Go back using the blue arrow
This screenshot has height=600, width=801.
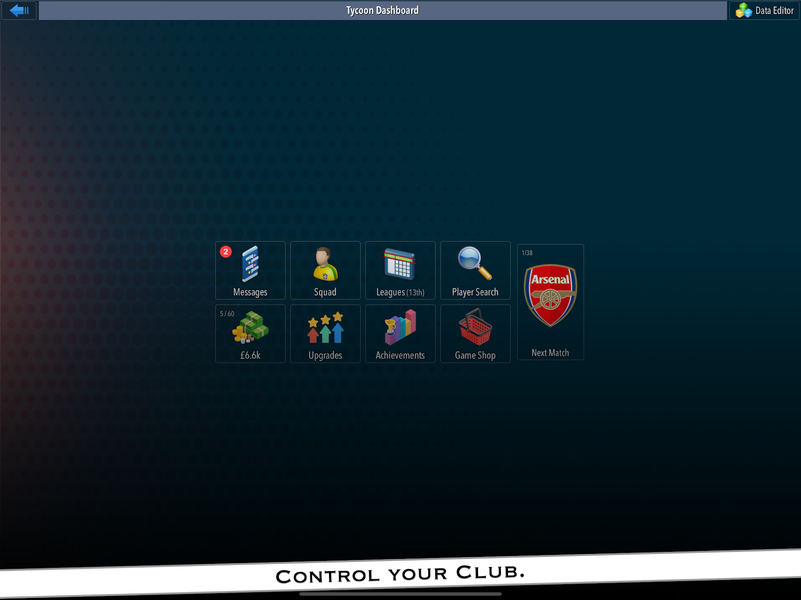[19, 11]
